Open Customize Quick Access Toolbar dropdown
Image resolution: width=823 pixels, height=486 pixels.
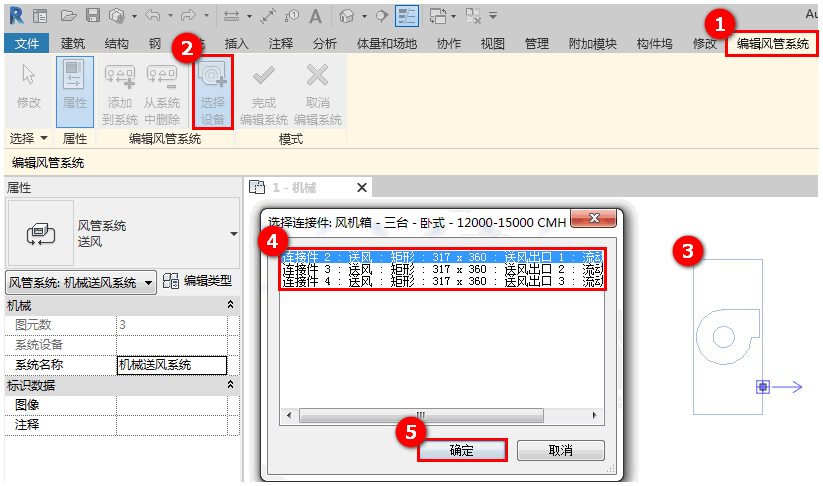(x=493, y=16)
